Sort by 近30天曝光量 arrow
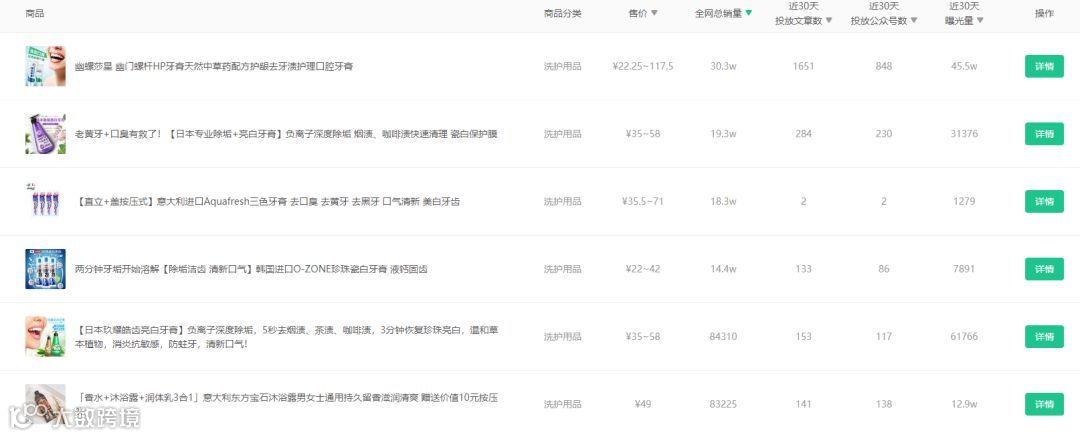The height and width of the screenshot is (437, 1080). coord(980,21)
